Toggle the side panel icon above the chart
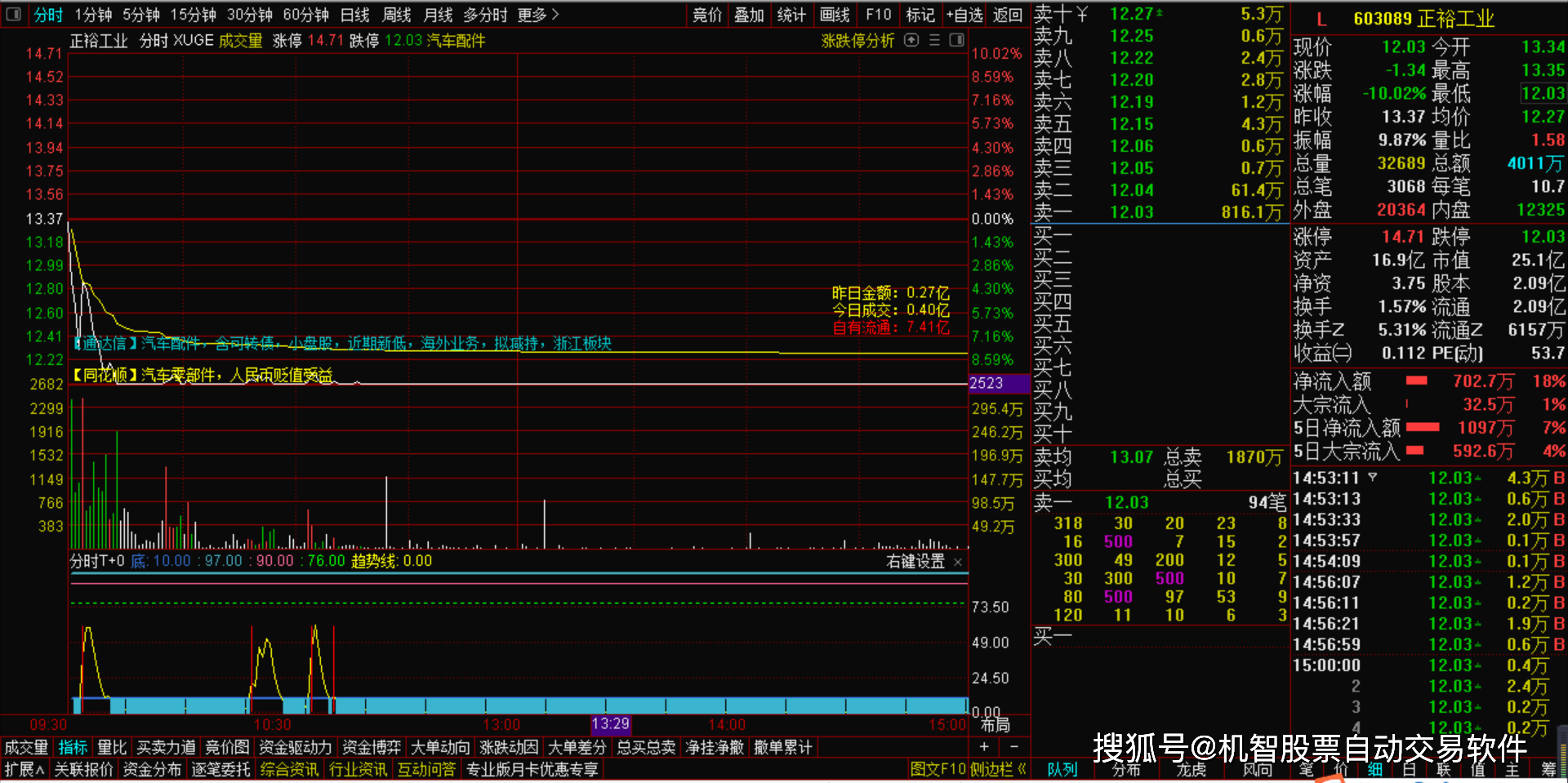1568x783 pixels. click(957, 40)
